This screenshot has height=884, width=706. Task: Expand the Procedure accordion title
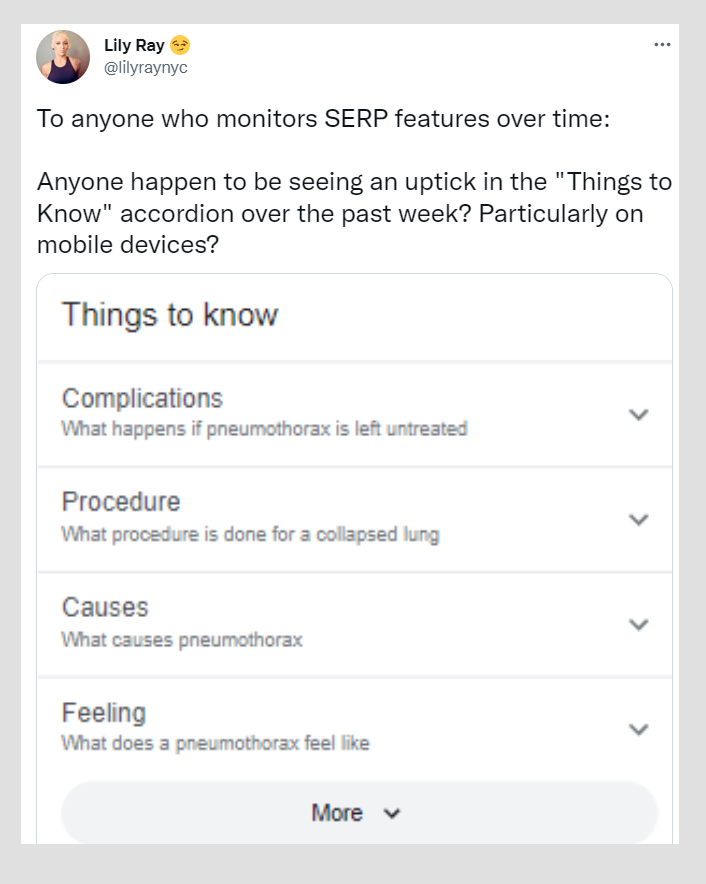tap(121, 501)
